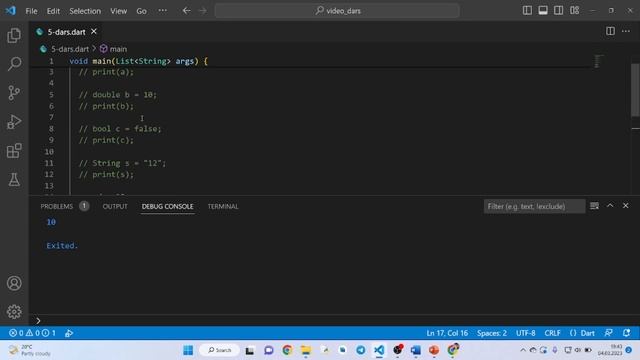This screenshot has width=640, height=360.
Task: Click line 8 '// bool c = false;'
Action: tap(120, 129)
